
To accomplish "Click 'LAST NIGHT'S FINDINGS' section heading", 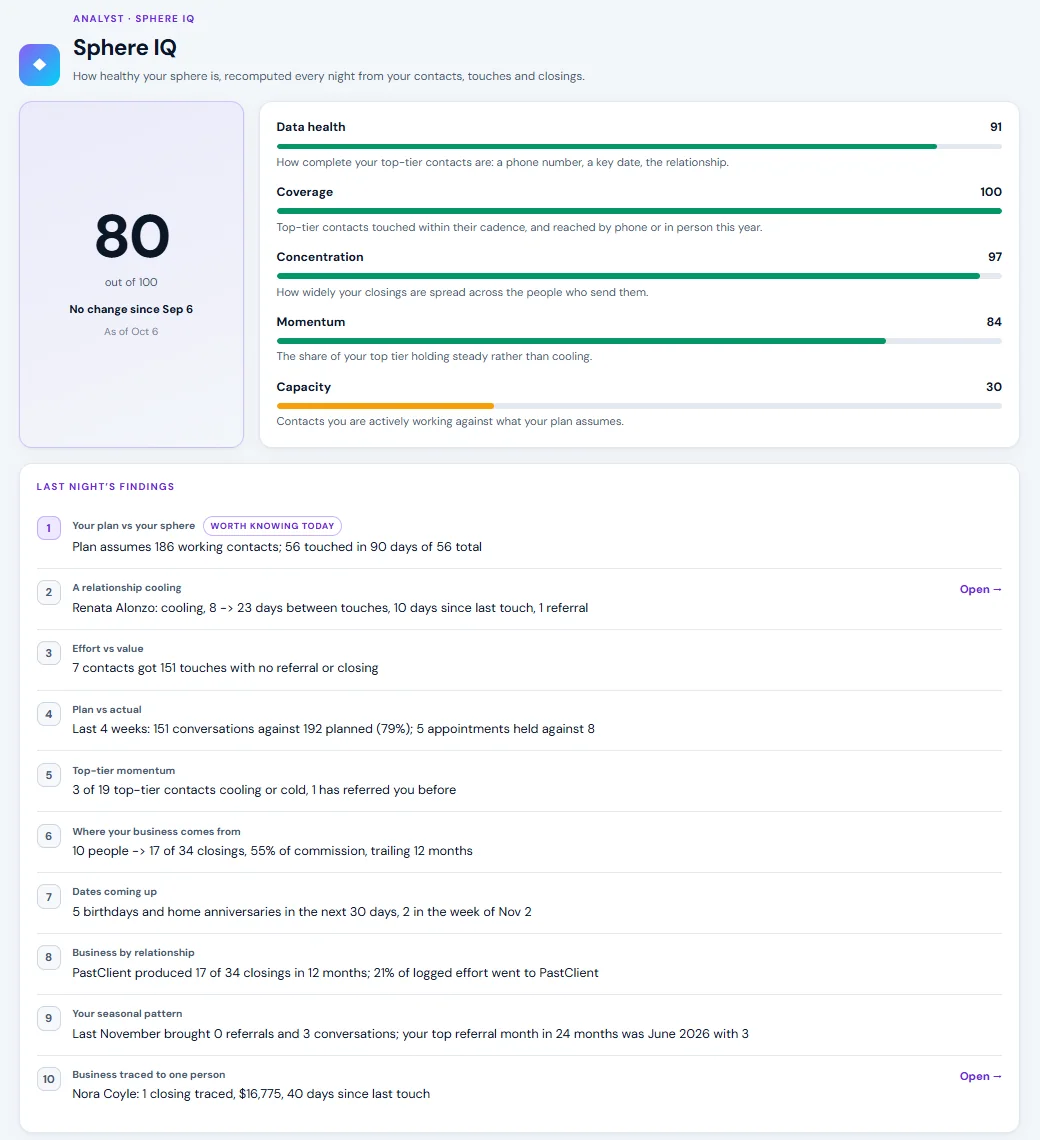I will (x=105, y=486).
